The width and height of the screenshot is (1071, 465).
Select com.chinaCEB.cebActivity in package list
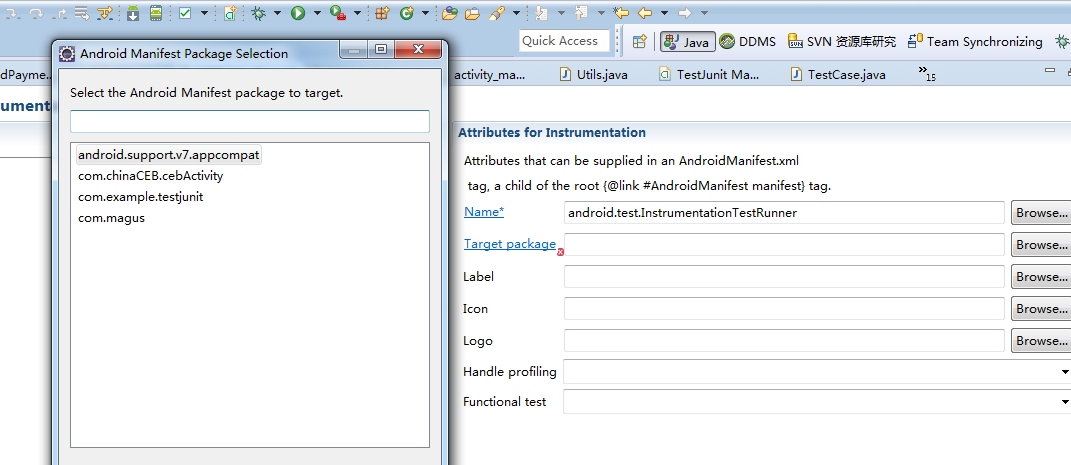point(150,176)
